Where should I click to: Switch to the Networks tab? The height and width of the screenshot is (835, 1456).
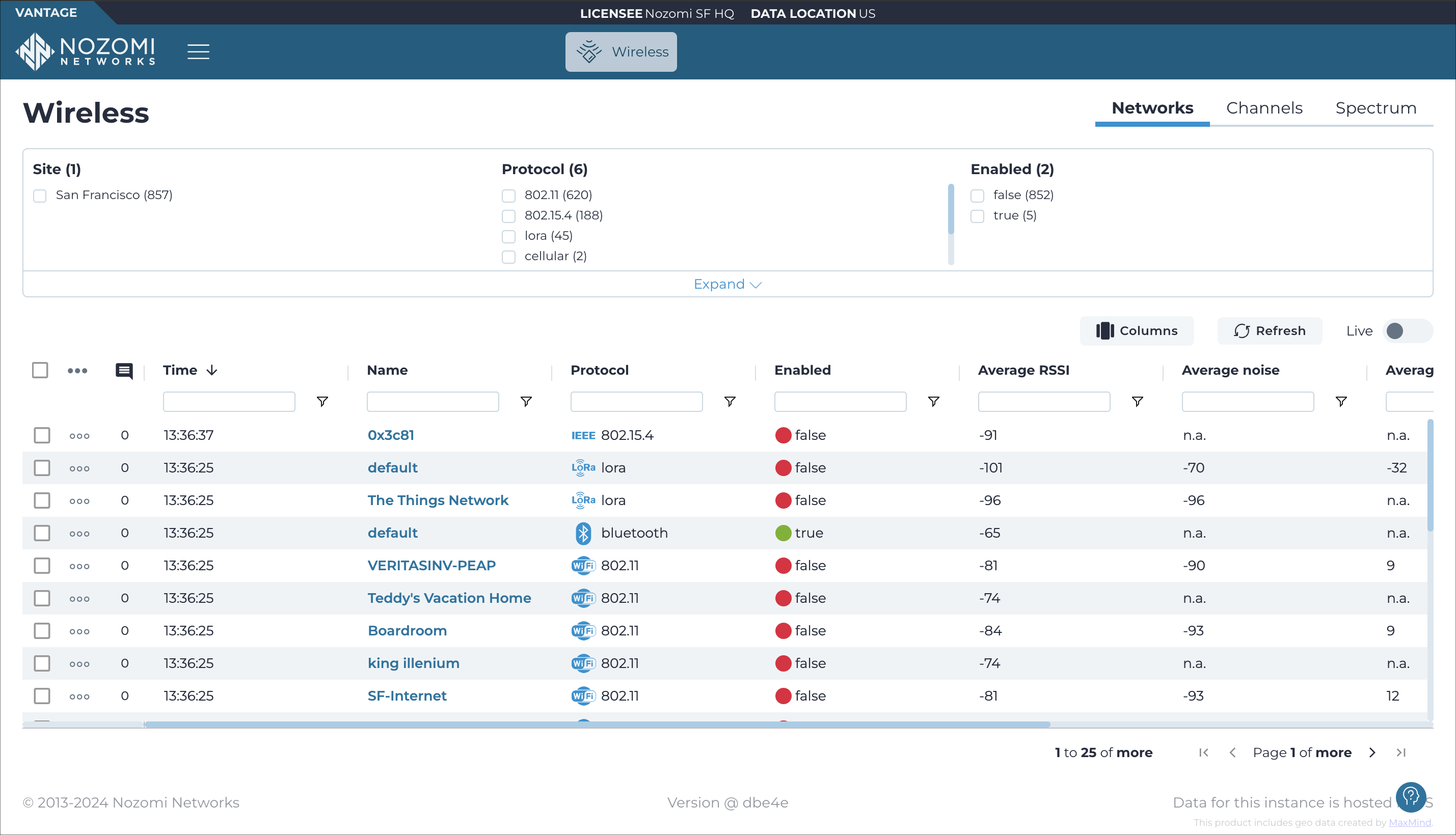[x=1152, y=108]
